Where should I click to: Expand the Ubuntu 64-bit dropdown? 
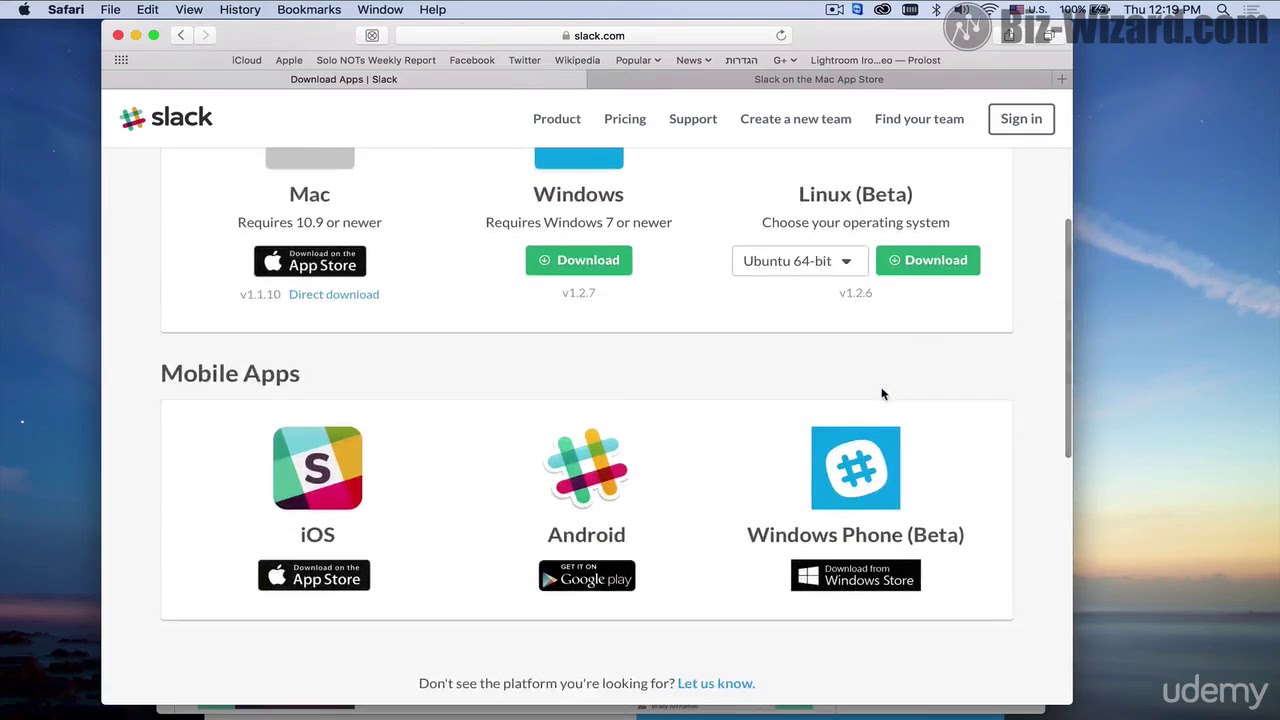tap(798, 260)
